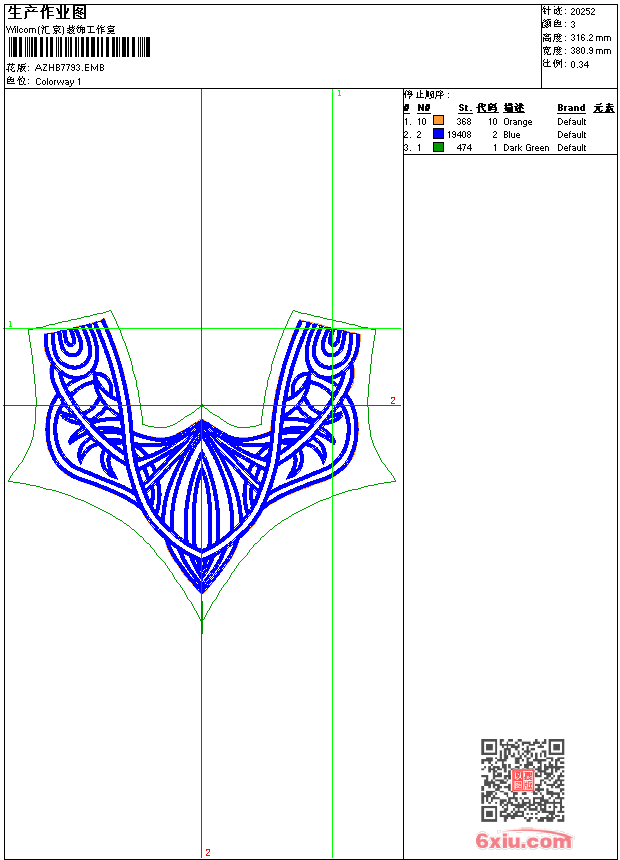Select the title 生产作业图

click(x=47, y=12)
